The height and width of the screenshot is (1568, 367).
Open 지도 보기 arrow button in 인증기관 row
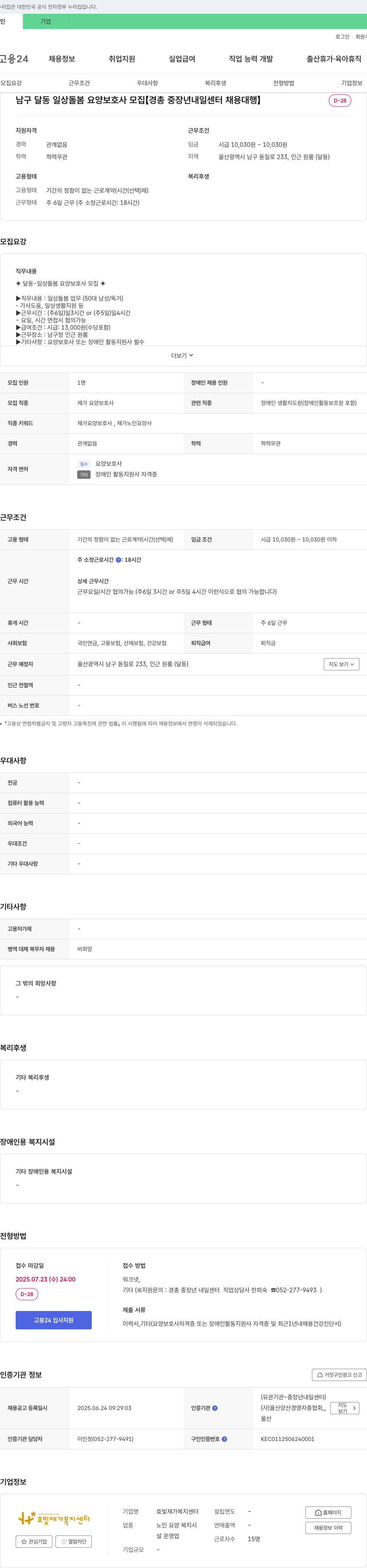345,1408
